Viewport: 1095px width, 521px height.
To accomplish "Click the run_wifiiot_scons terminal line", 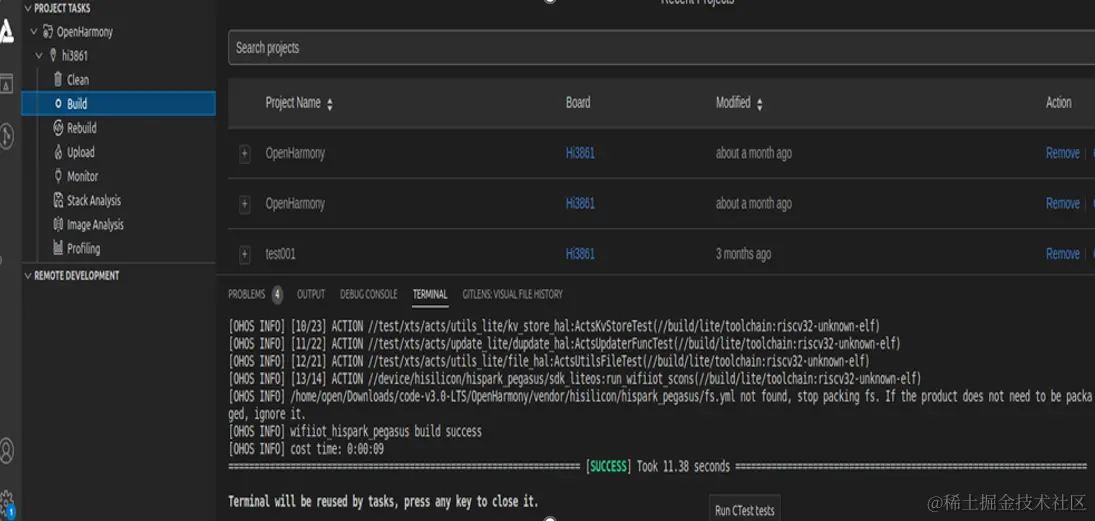I will (575, 379).
